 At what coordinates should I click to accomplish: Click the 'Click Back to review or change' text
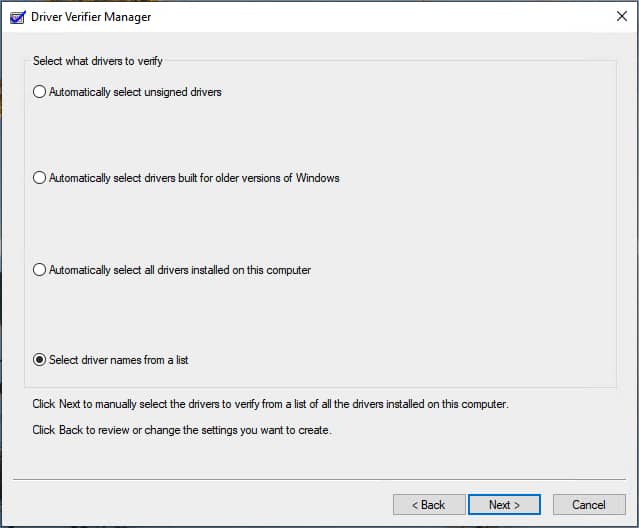(x=182, y=430)
